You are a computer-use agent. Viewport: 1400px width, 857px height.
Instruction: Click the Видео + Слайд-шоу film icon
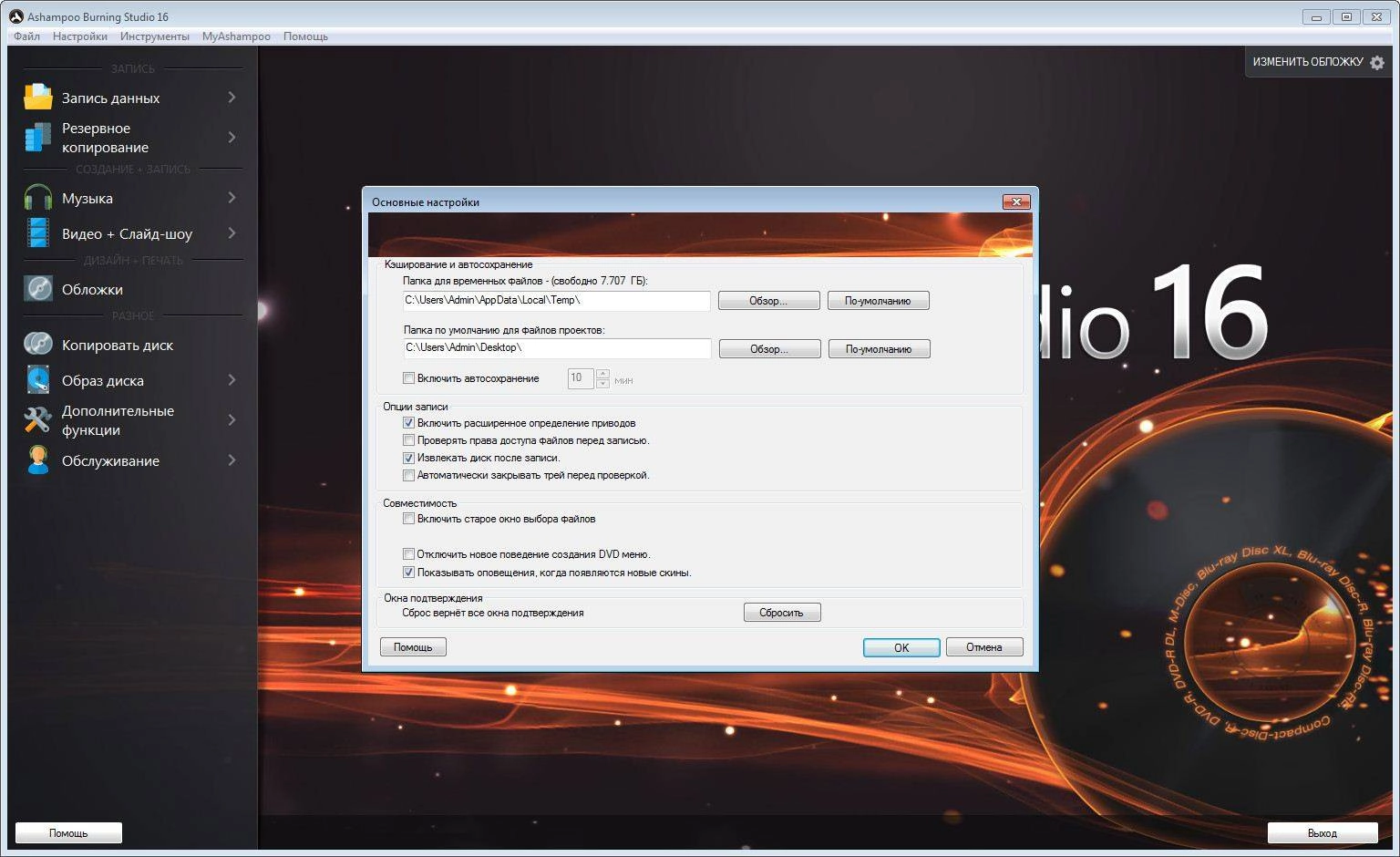click(38, 233)
